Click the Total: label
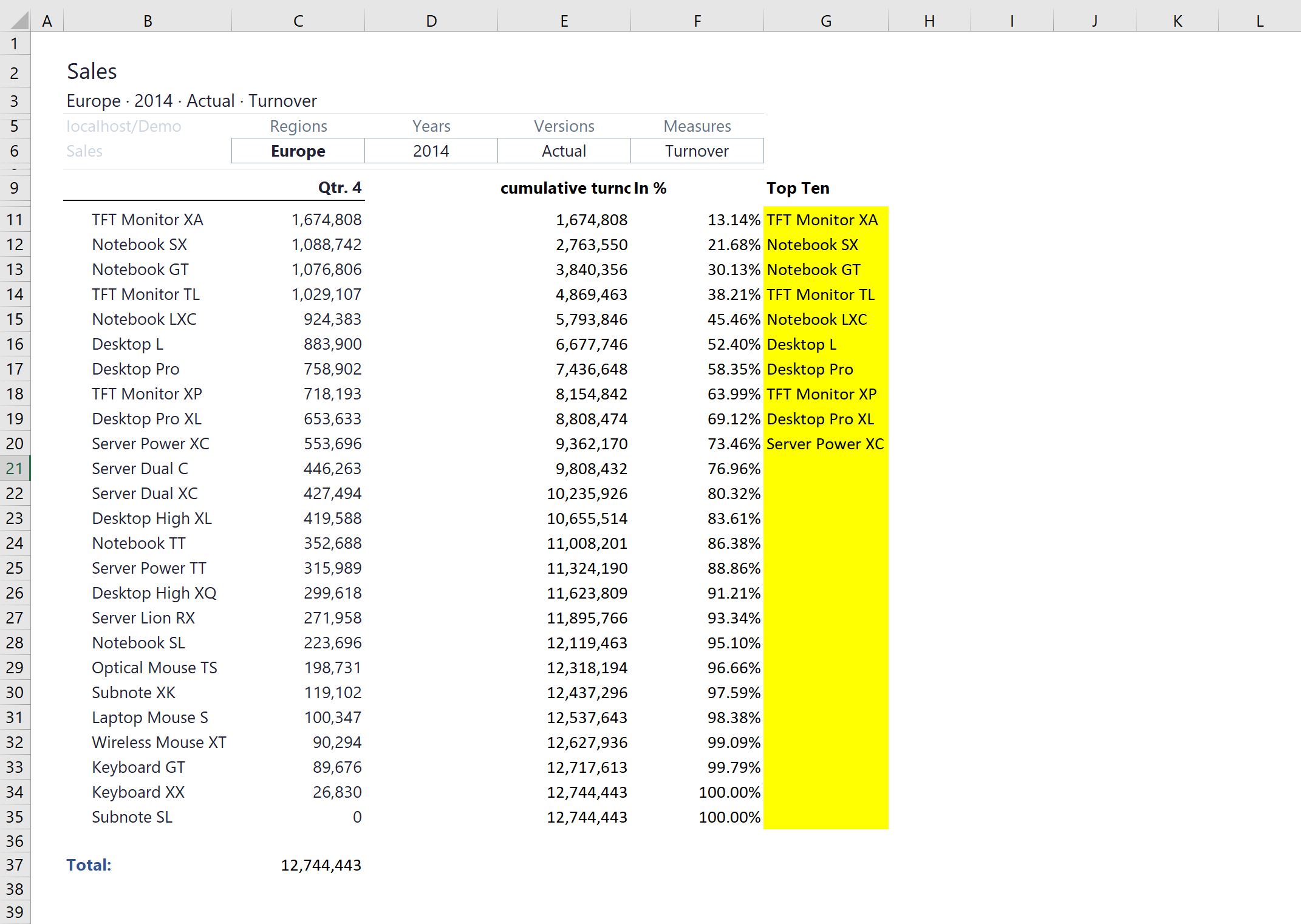 click(x=89, y=865)
